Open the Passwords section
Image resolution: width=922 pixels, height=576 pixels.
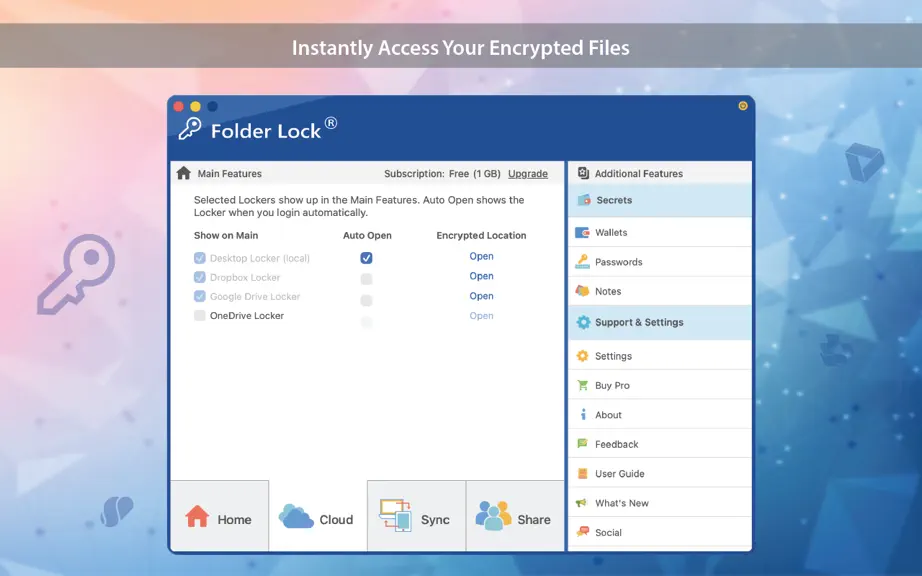tap(660, 262)
